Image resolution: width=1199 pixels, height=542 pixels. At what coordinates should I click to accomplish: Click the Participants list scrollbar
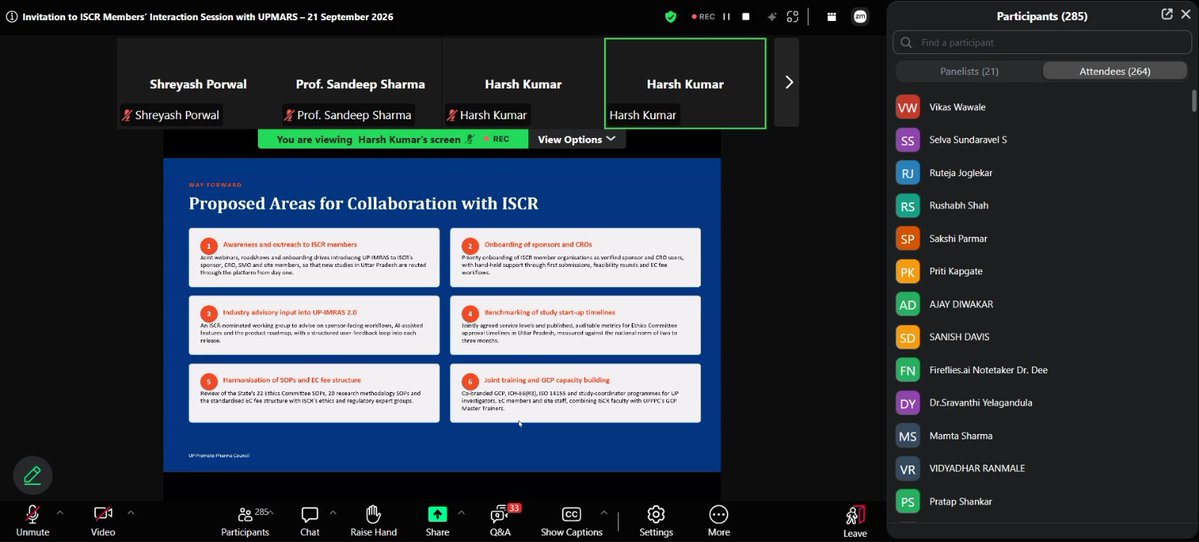click(1194, 100)
